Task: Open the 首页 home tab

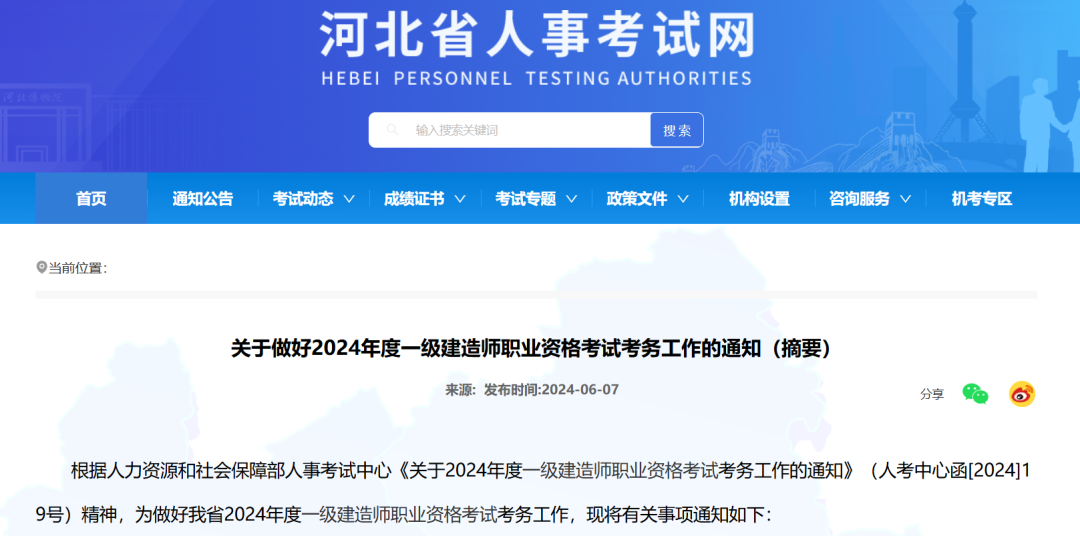Action: (x=91, y=198)
